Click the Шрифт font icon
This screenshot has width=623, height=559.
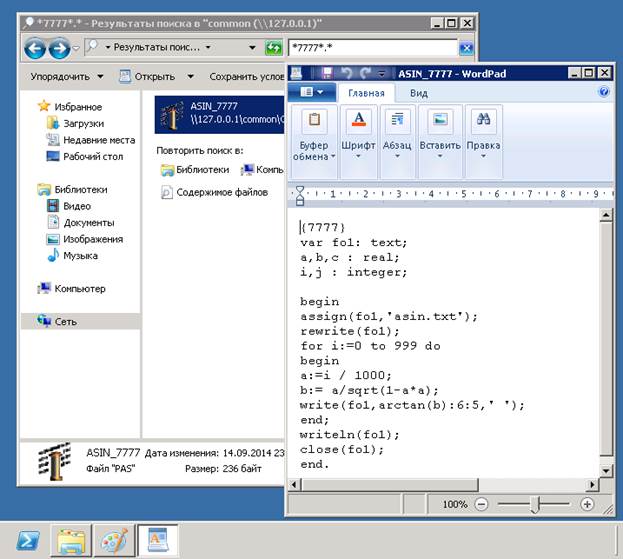[x=358, y=120]
